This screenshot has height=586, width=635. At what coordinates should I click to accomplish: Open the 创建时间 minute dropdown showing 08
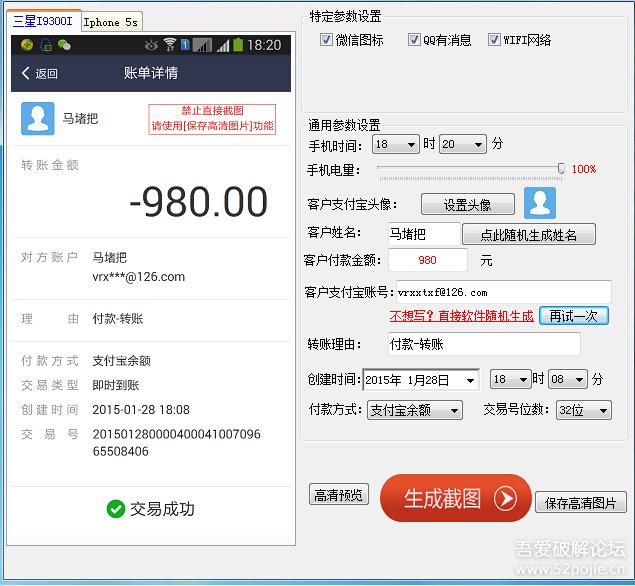[x=567, y=379]
